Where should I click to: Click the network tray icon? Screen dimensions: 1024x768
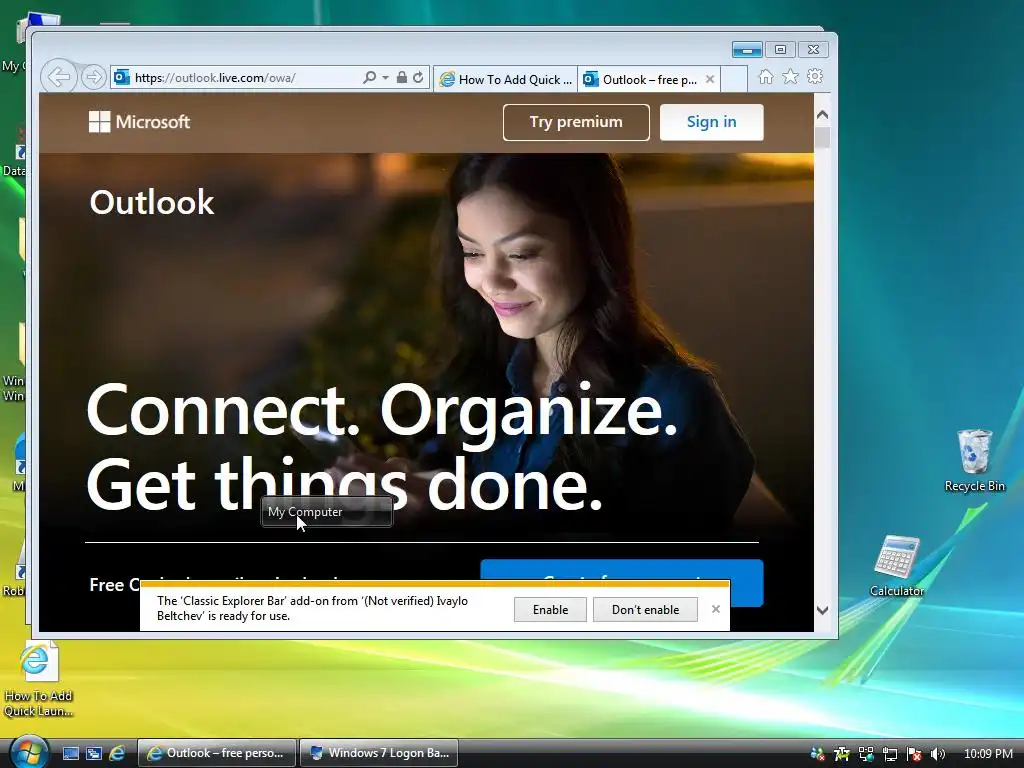[x=889, y=754]
